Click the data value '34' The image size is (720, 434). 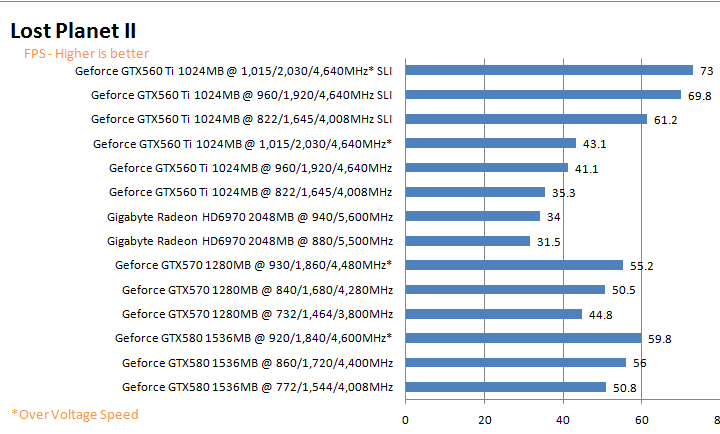pos(553,217)
